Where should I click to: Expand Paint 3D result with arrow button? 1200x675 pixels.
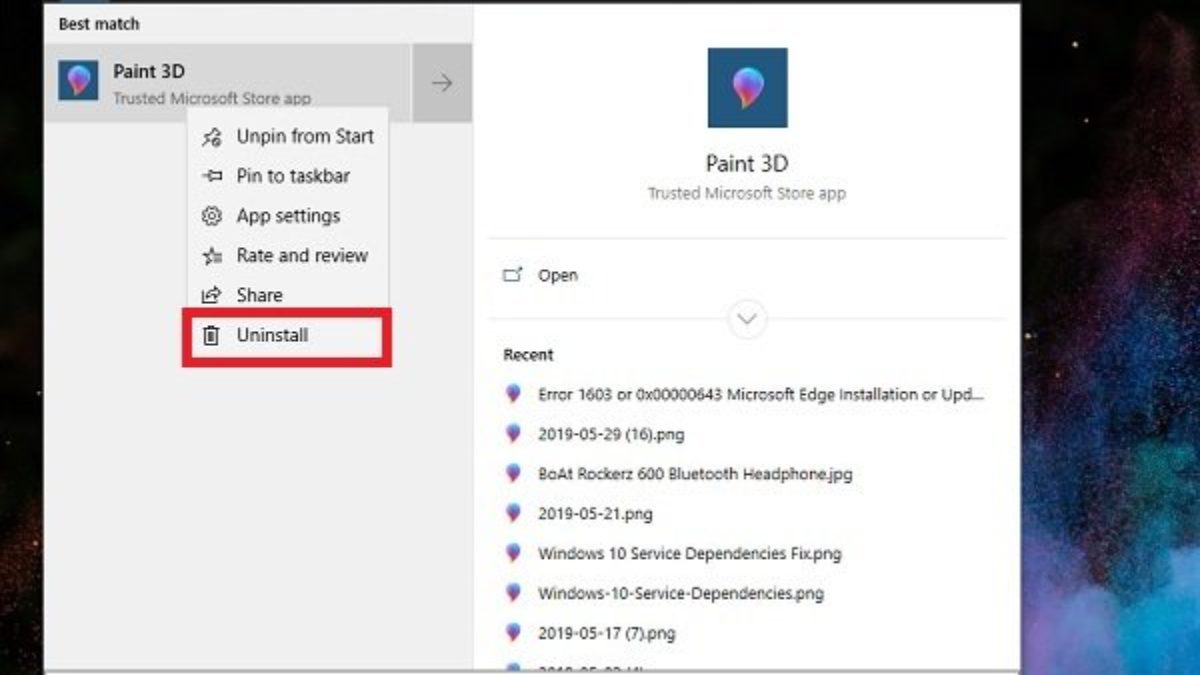tap(442, 83)
